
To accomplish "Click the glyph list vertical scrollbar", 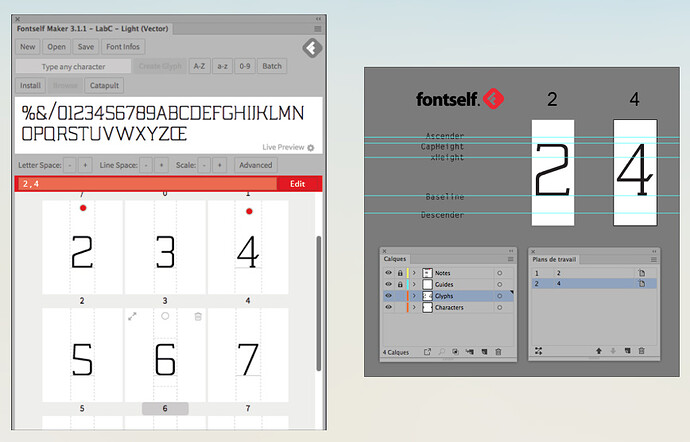I will tap(319, 304).
